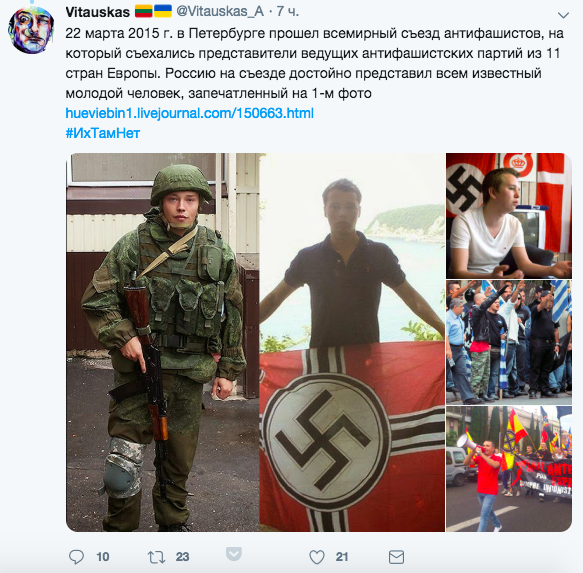View the photo of man in white t-shirt
The height and width of the screenshot is (573, 583).
pos(509,216)
